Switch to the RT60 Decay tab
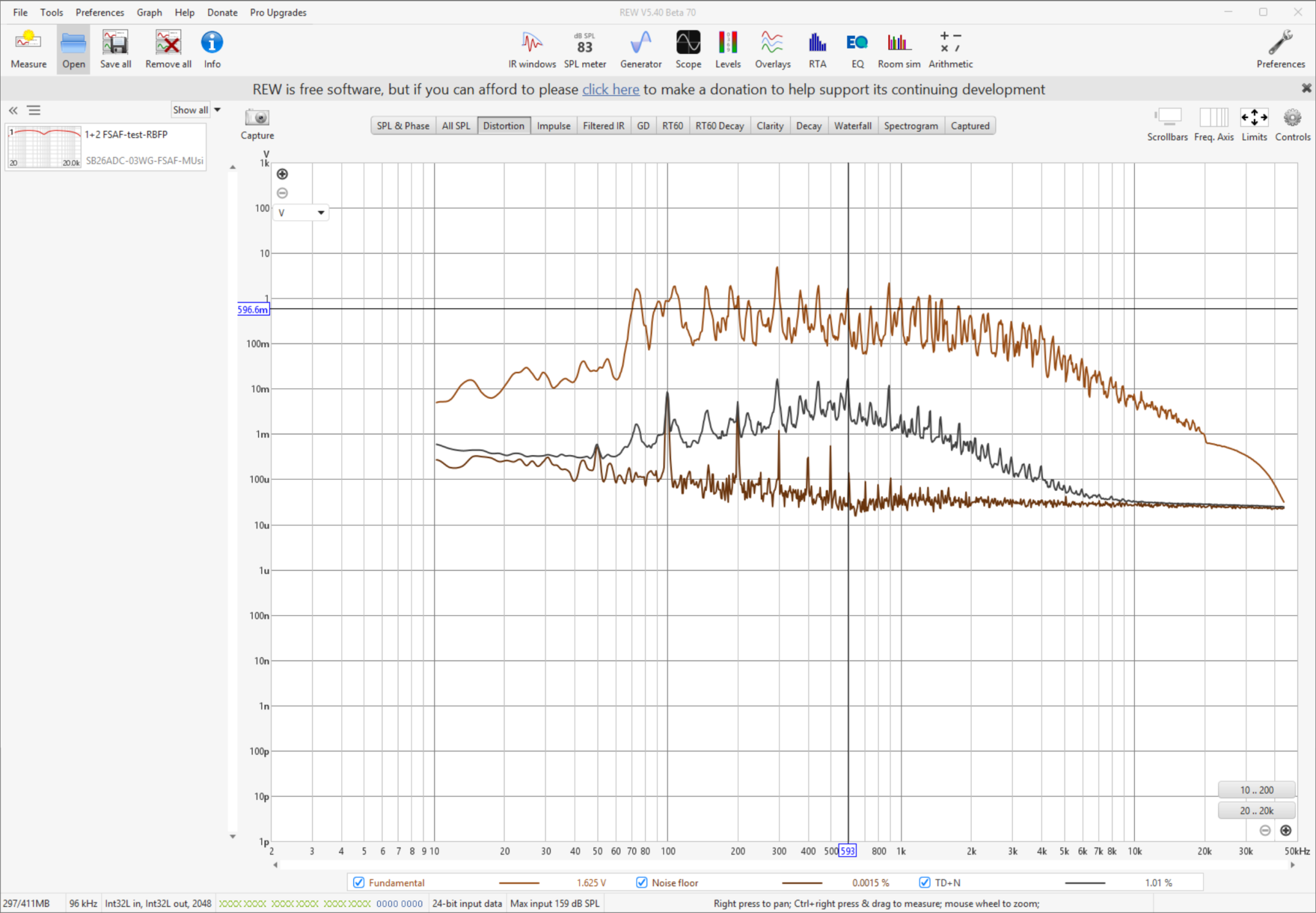Screen dimensions: 1316x913 [x=720, y=126]
